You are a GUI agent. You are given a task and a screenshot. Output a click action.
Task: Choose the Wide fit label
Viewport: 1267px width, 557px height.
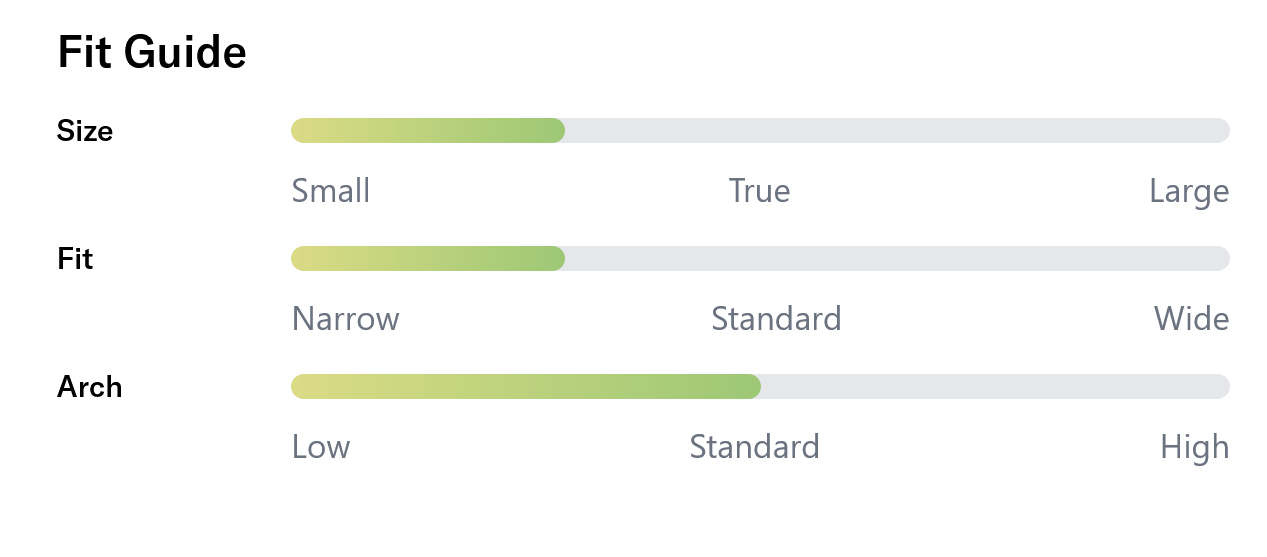[1191, 319]
